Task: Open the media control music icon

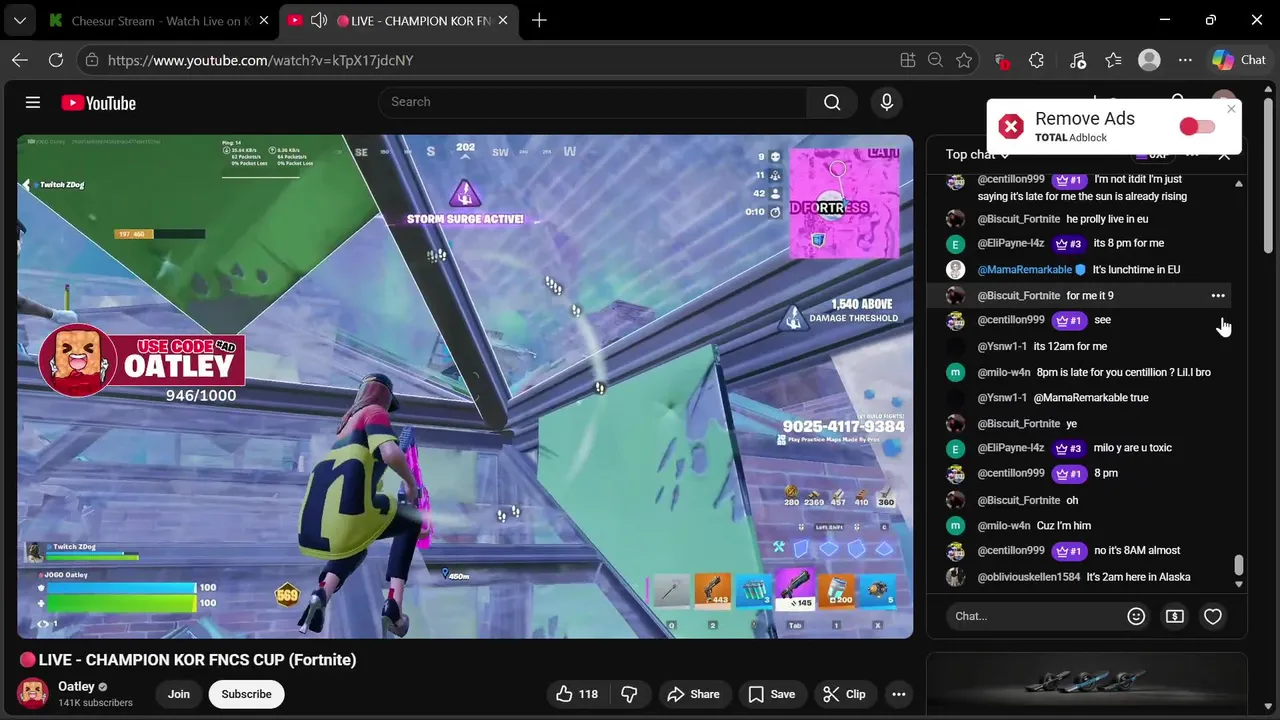Action: (1077, 60)
